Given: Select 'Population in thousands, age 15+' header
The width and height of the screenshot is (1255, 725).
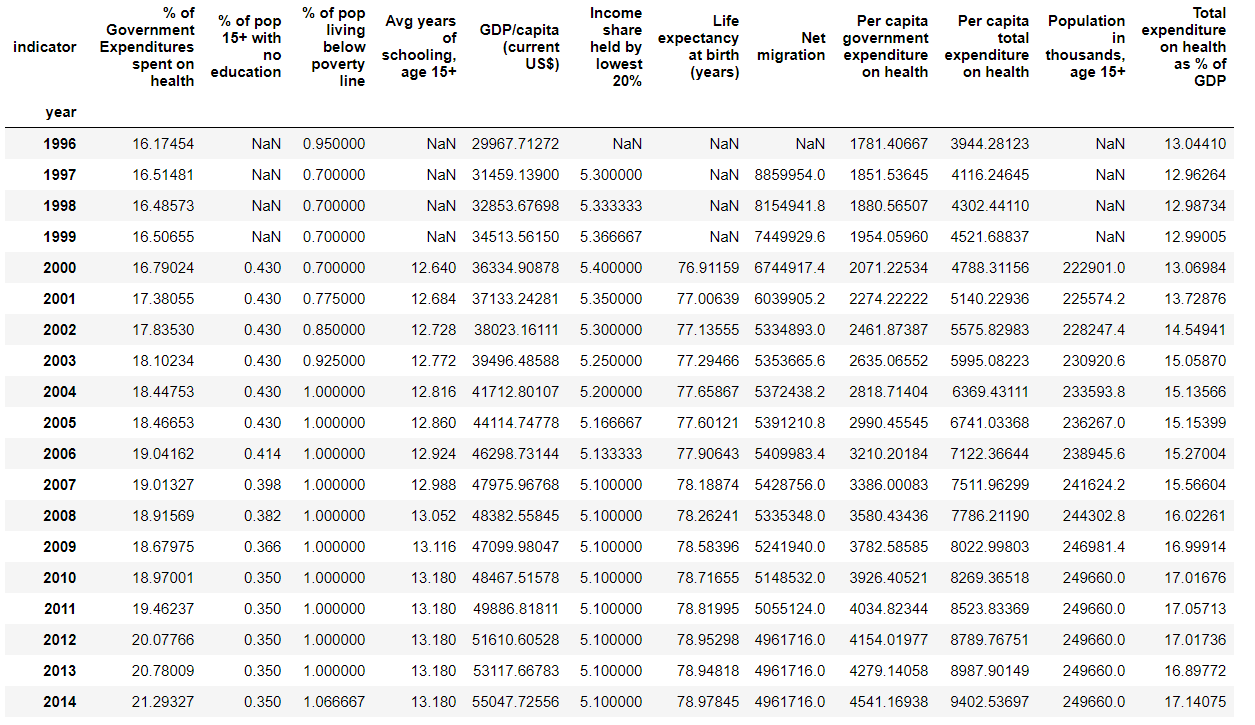Looking at the screenshot, I should click(x=1085, y=47).
